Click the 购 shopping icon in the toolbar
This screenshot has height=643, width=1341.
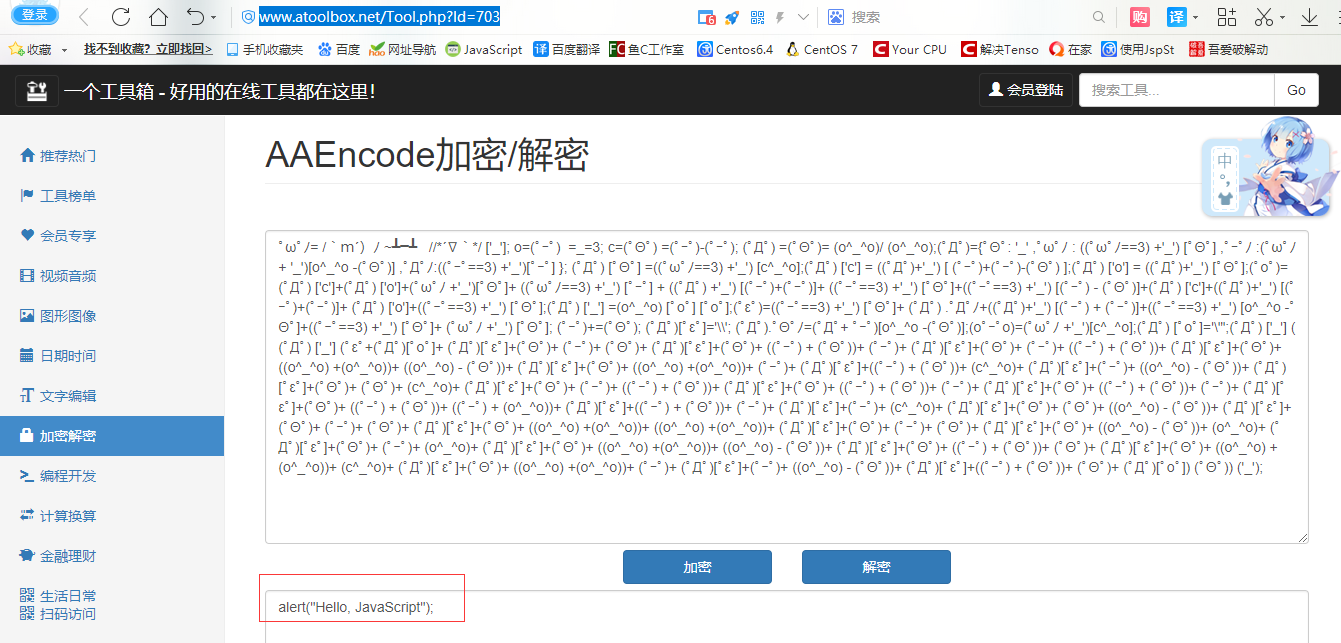pyautogui.click(x=1140, y=17)
